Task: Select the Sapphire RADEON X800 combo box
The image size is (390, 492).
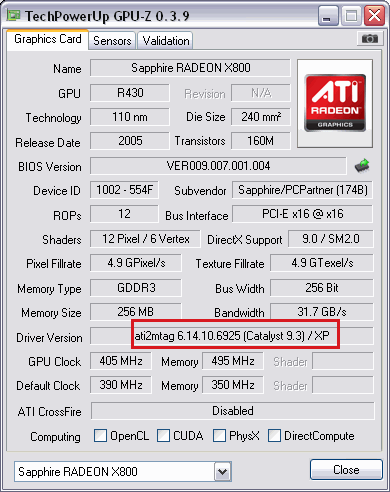Action: pyautogui.click(x=123, y=471)
